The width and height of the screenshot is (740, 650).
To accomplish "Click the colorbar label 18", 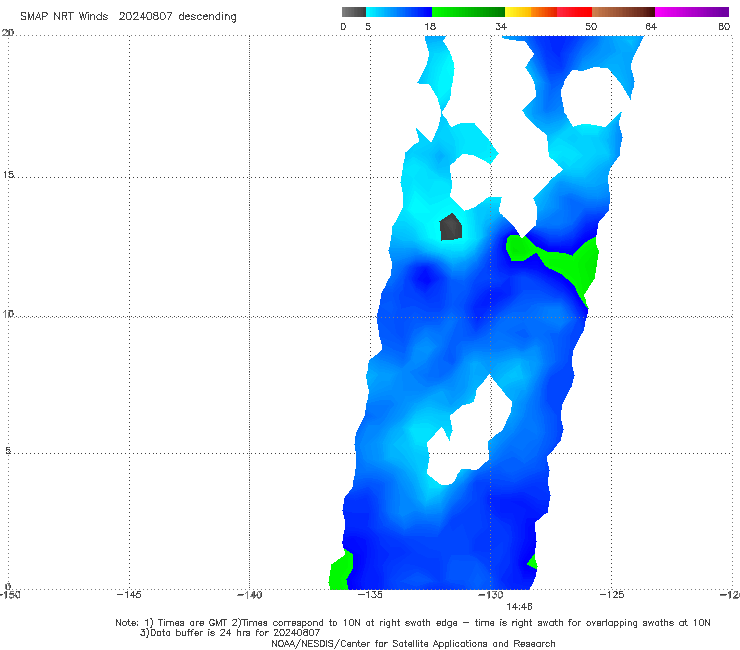I will coord(430,26).
